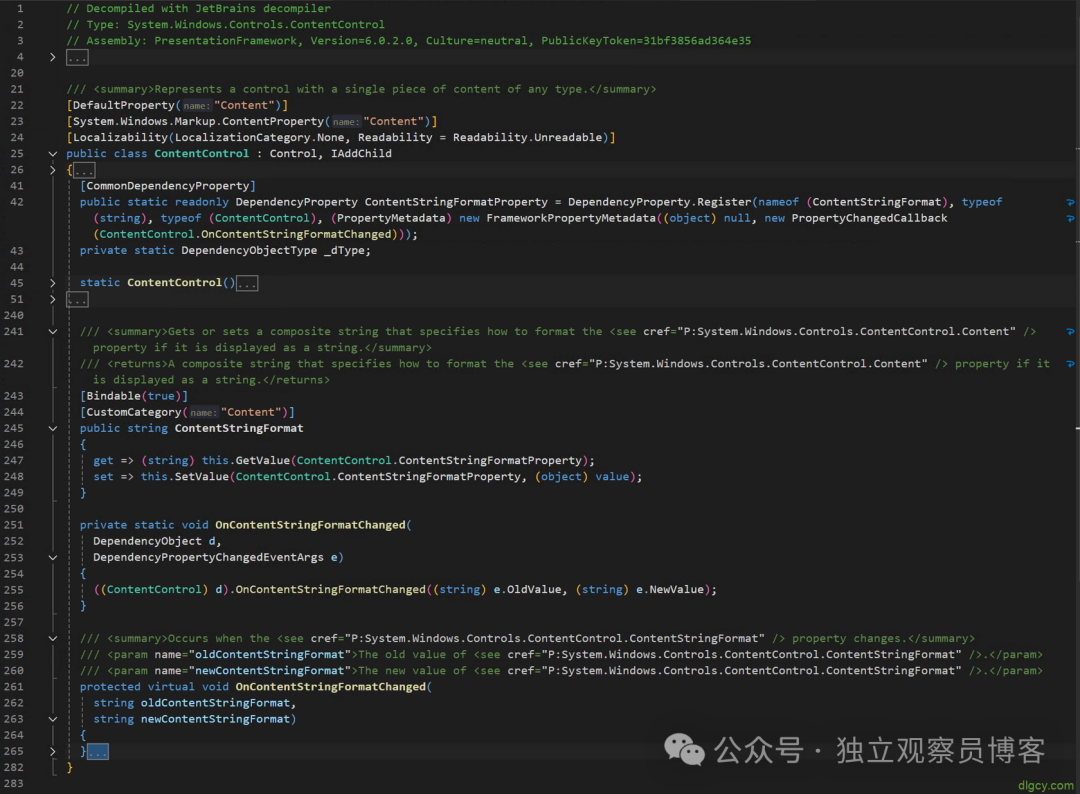Expand the folded block at line 26

52,170
